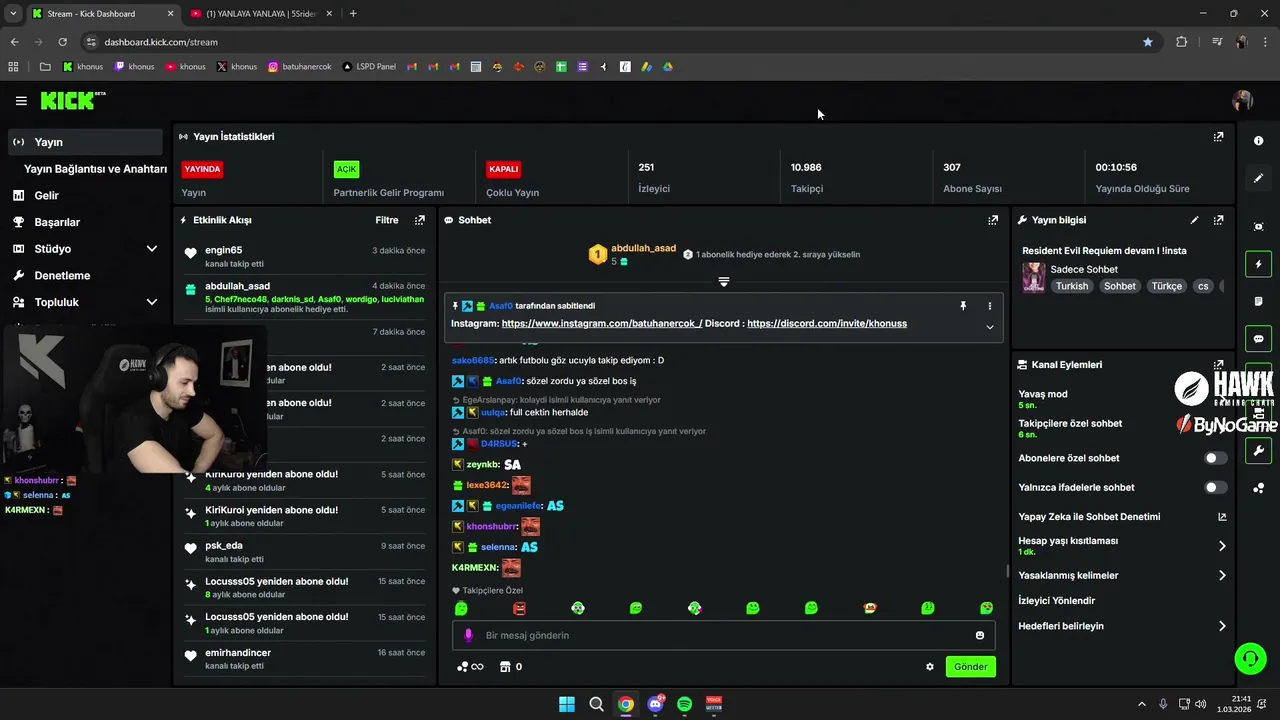Toggle Abonelere özel sohbet switch

click(x=1215, y=458)
